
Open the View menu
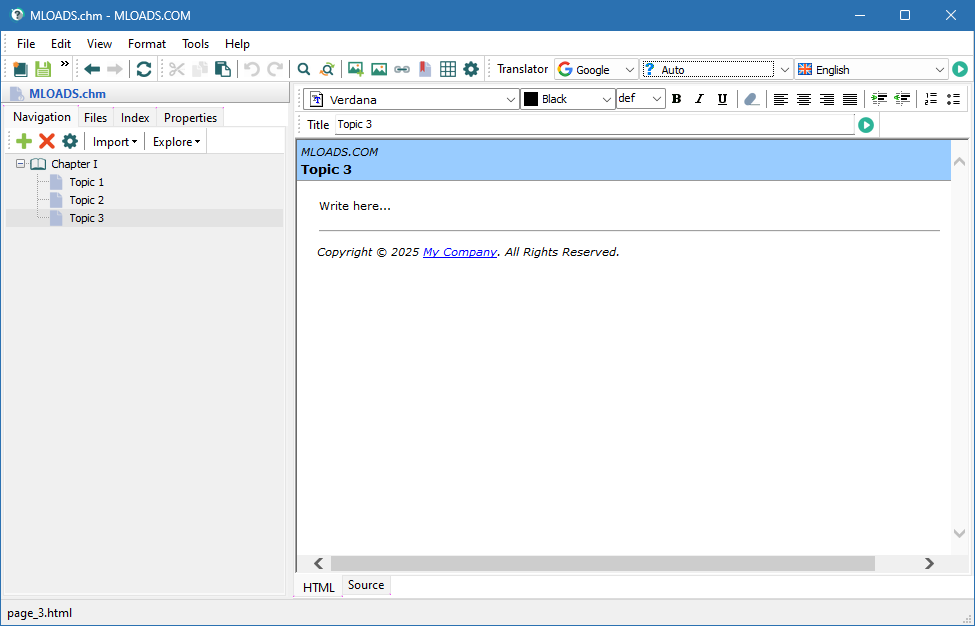(x=99, y=44)
